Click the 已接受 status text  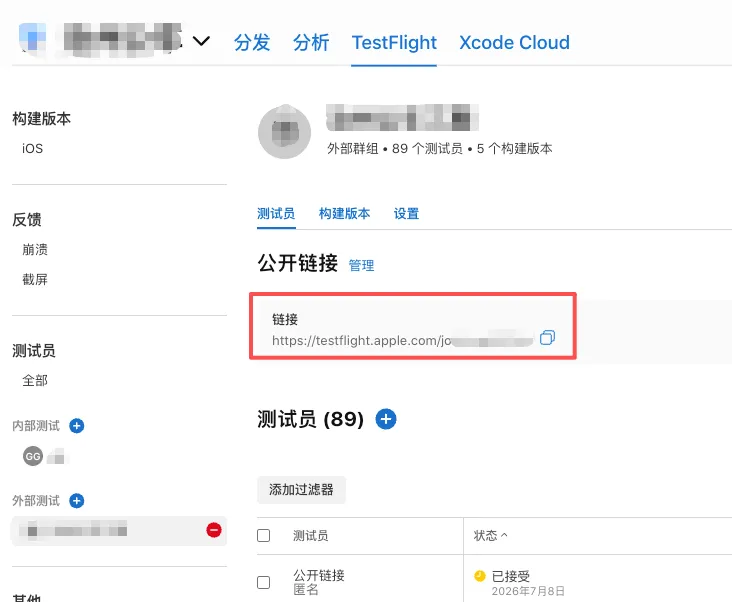pyautogui.click(x=511, y=576)
